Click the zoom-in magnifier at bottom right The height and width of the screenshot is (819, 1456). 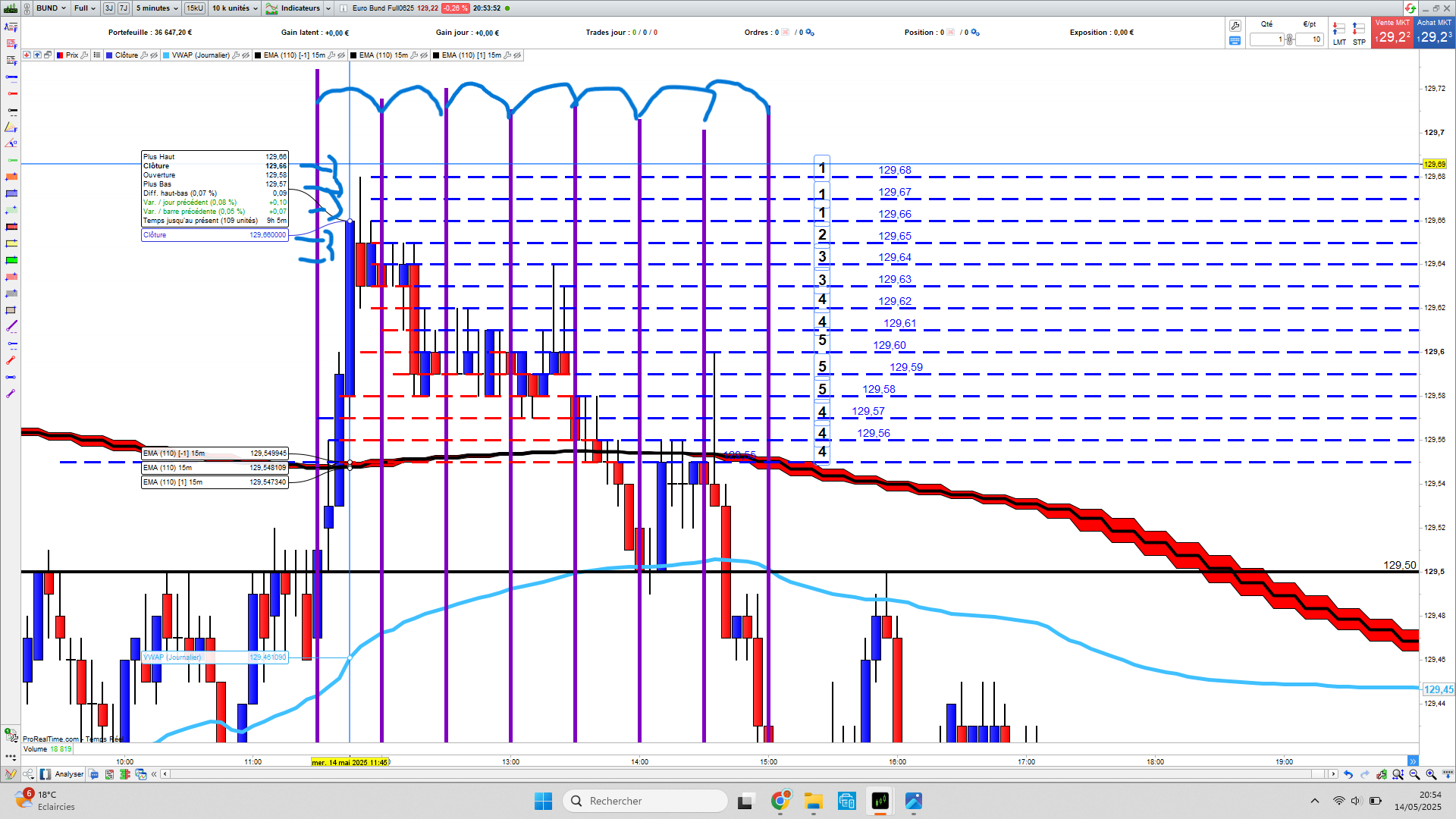1431,774
